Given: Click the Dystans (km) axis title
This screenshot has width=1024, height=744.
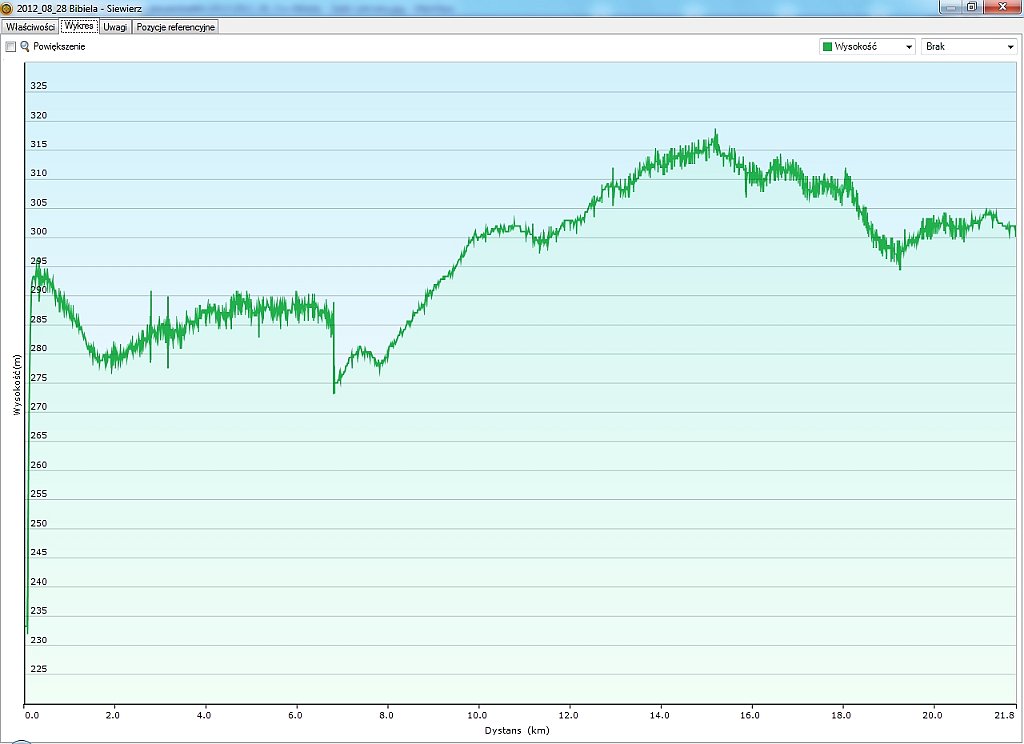Looking at the screenshot, I should 518,731.
